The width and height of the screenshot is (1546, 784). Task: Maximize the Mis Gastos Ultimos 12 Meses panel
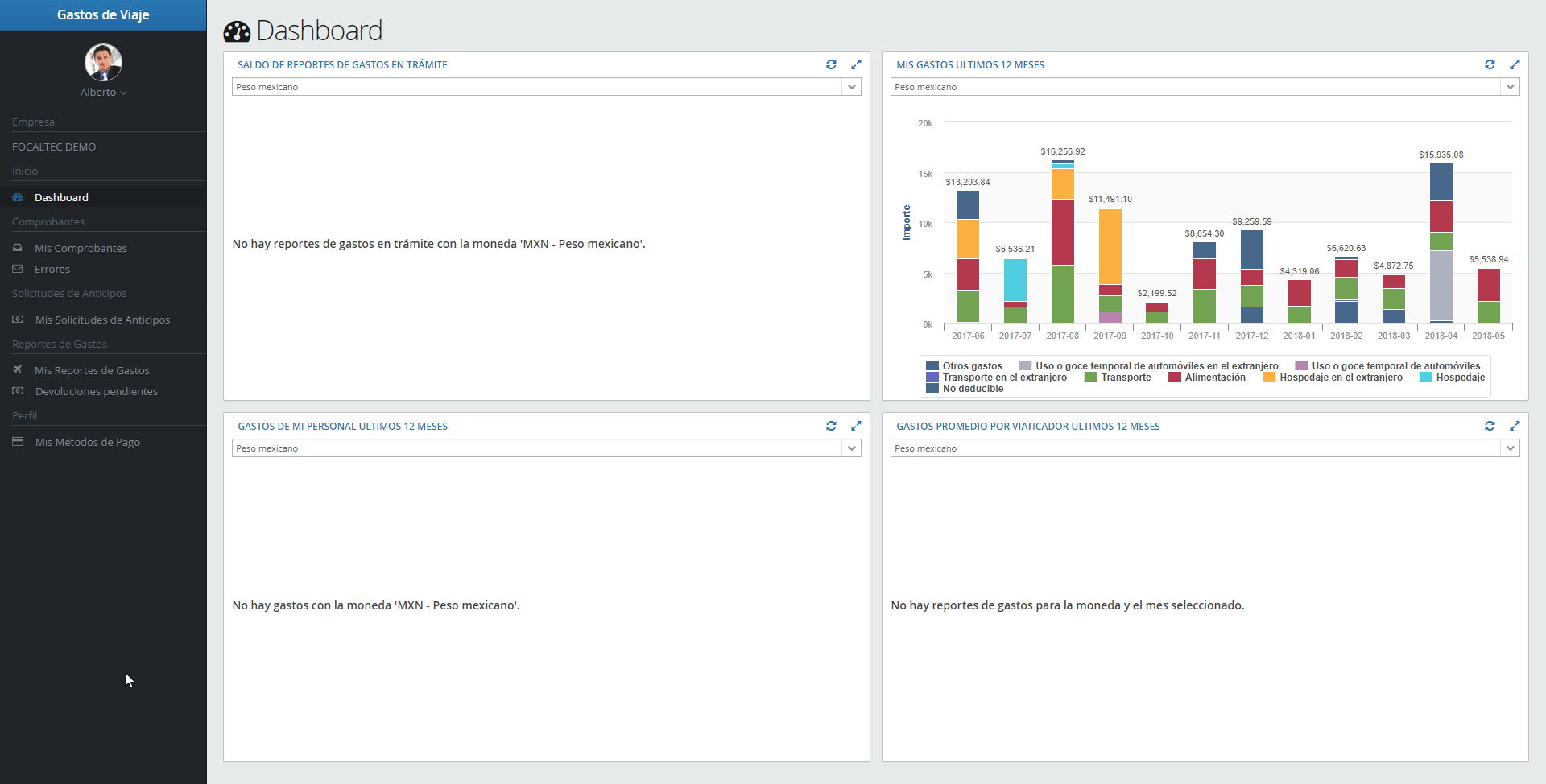[x=1515, y=64]
